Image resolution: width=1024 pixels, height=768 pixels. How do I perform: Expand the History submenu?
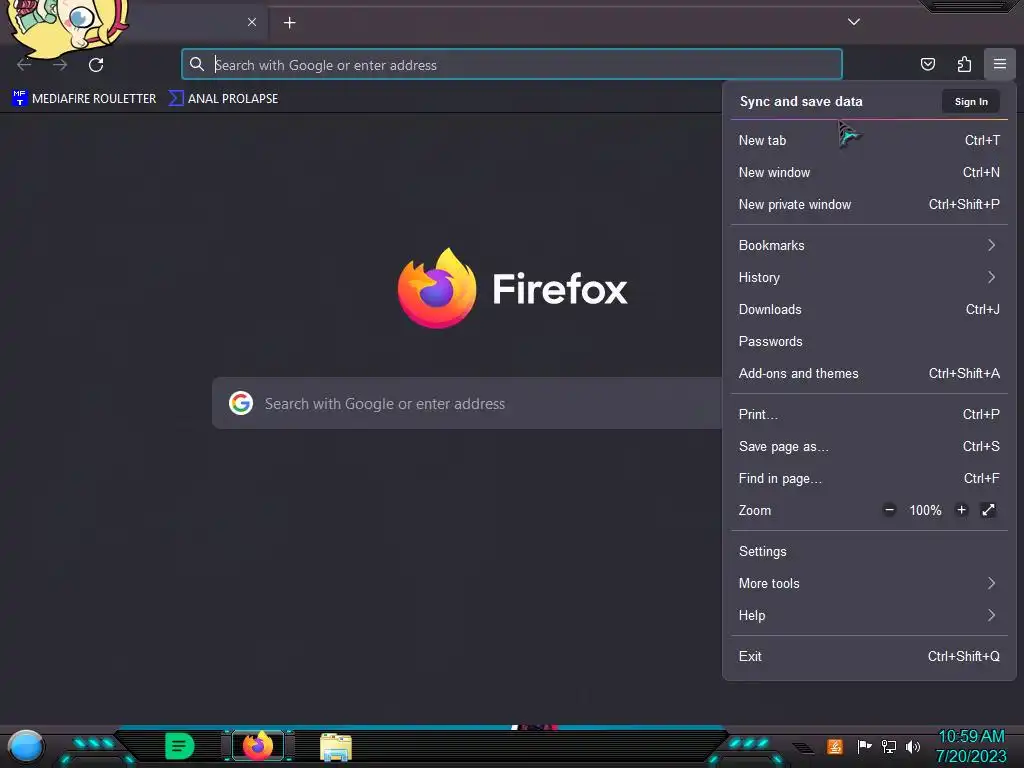[x=869, y=278]
